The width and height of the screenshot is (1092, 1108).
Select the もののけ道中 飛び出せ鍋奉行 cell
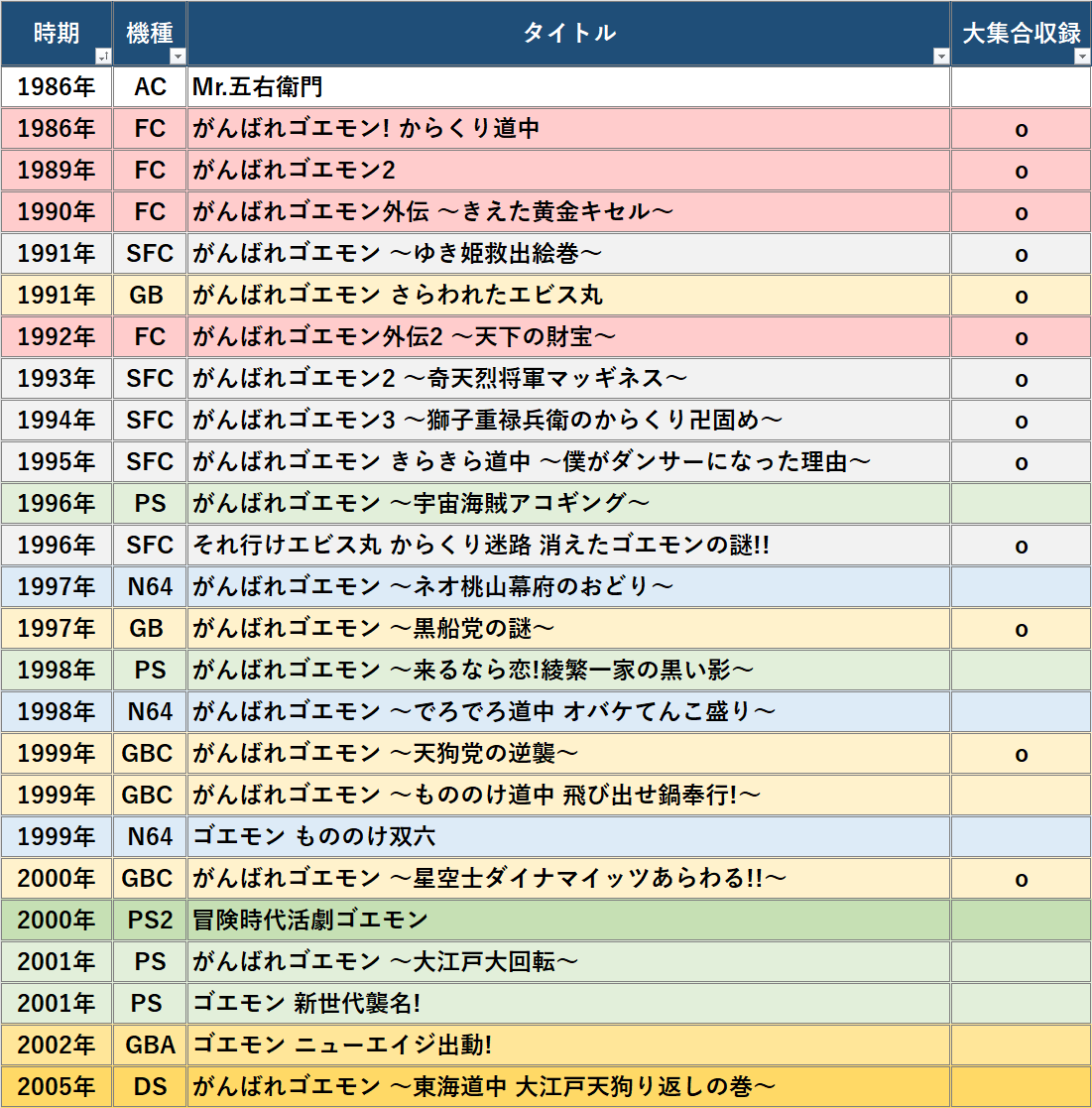click(568, 796)
